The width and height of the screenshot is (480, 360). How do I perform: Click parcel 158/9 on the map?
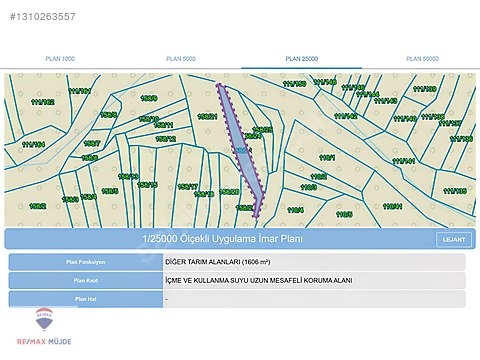click(149, 98)
